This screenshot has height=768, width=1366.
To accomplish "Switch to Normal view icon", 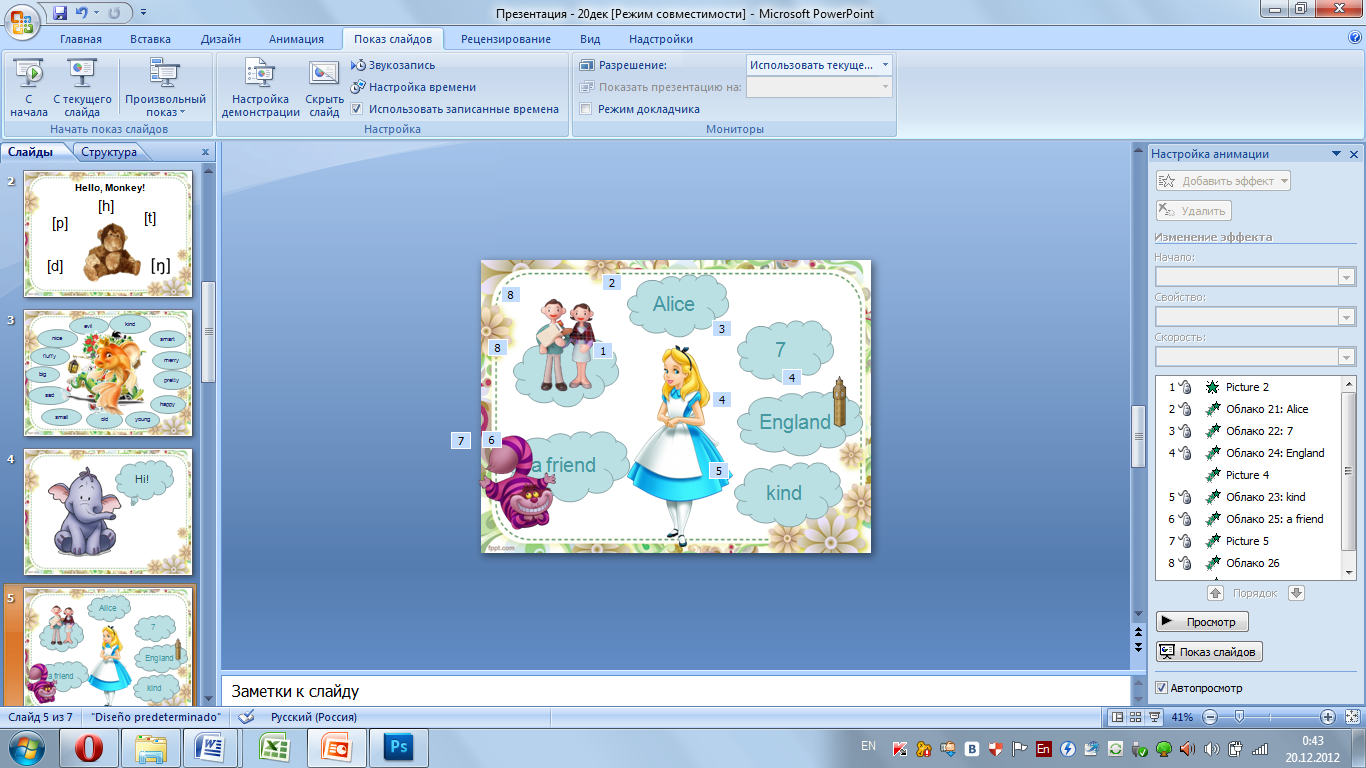I will pyautogui.click(x=1118, y=717).
